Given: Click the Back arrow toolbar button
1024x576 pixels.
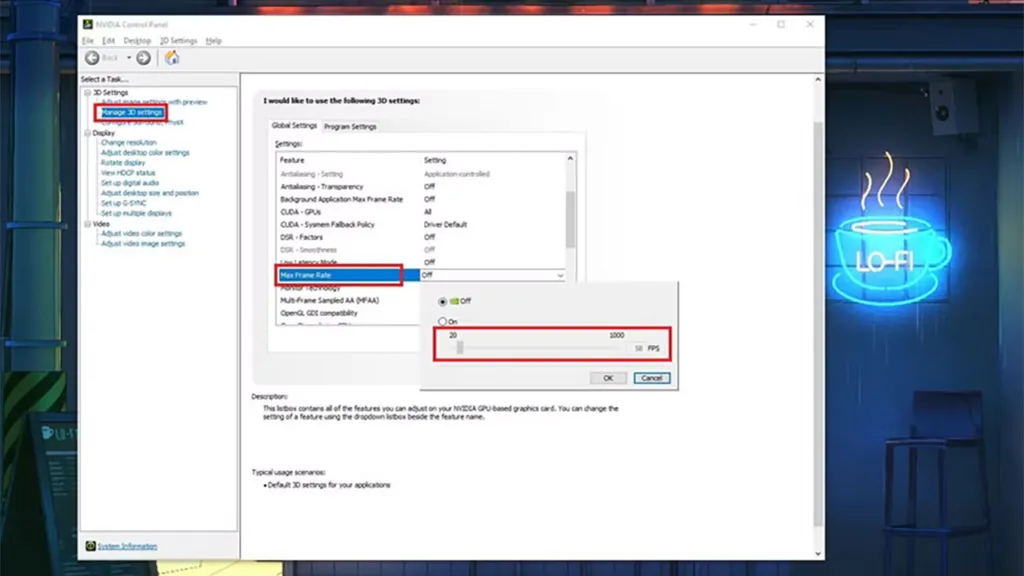Looking at the screenshot, I should [92, 58].
